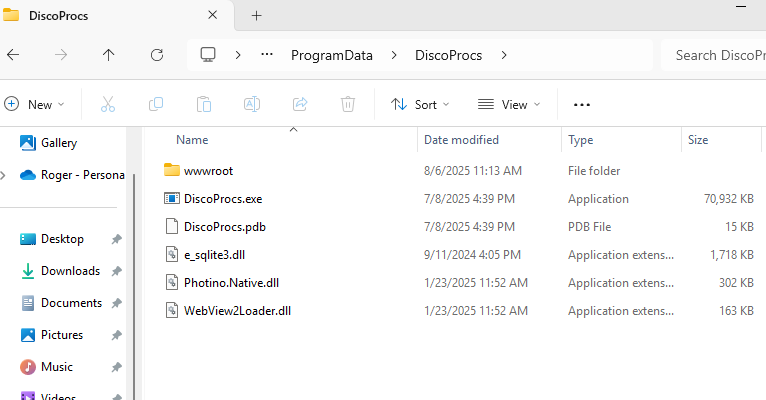
Task: Click ProgramData in the address breadcrumb
Action: pyautogui.click(x=331, y=55)
